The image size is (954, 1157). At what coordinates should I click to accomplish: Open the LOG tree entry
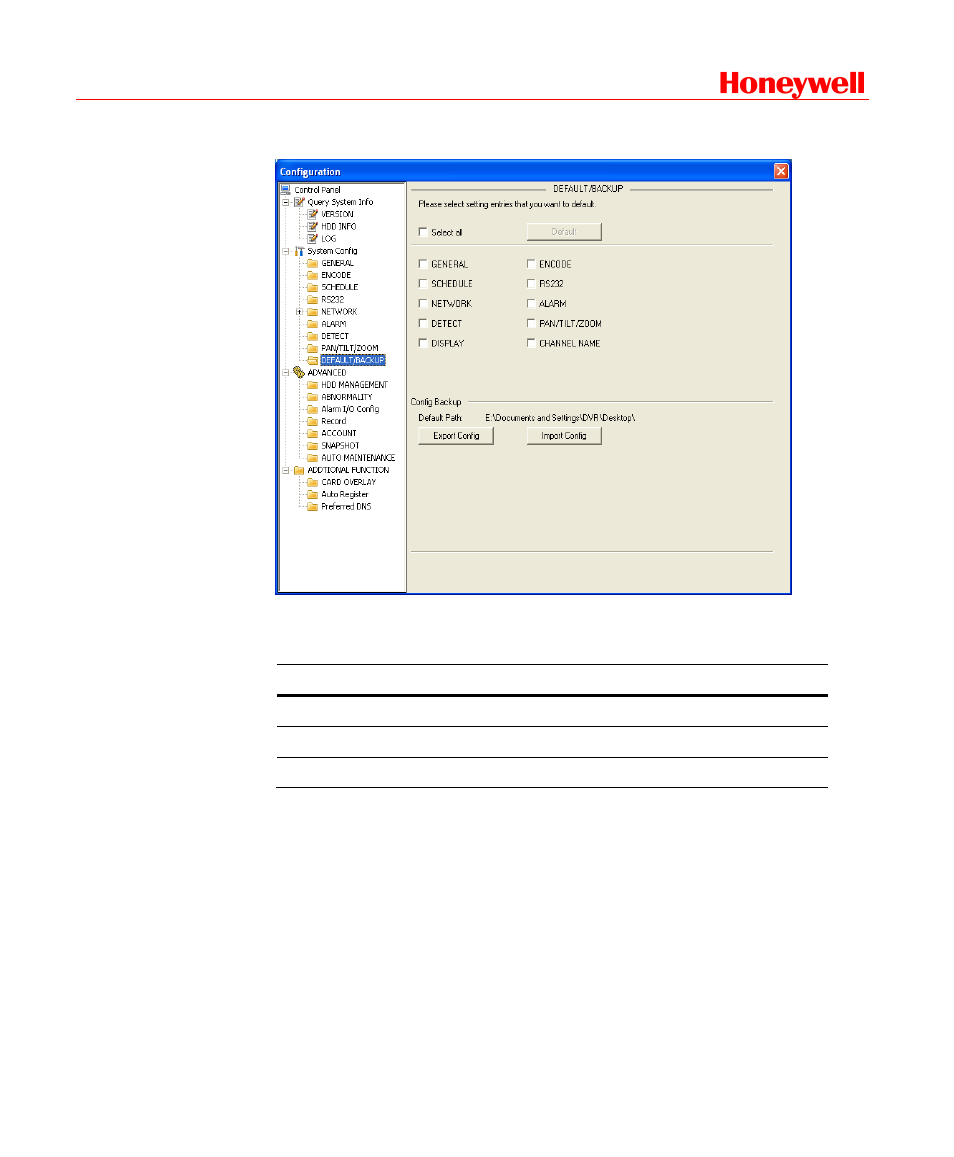[328, 239]
